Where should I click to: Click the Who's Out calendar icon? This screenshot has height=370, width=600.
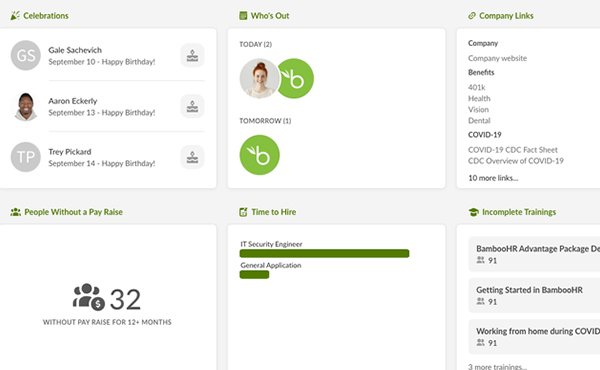(243, 16)
